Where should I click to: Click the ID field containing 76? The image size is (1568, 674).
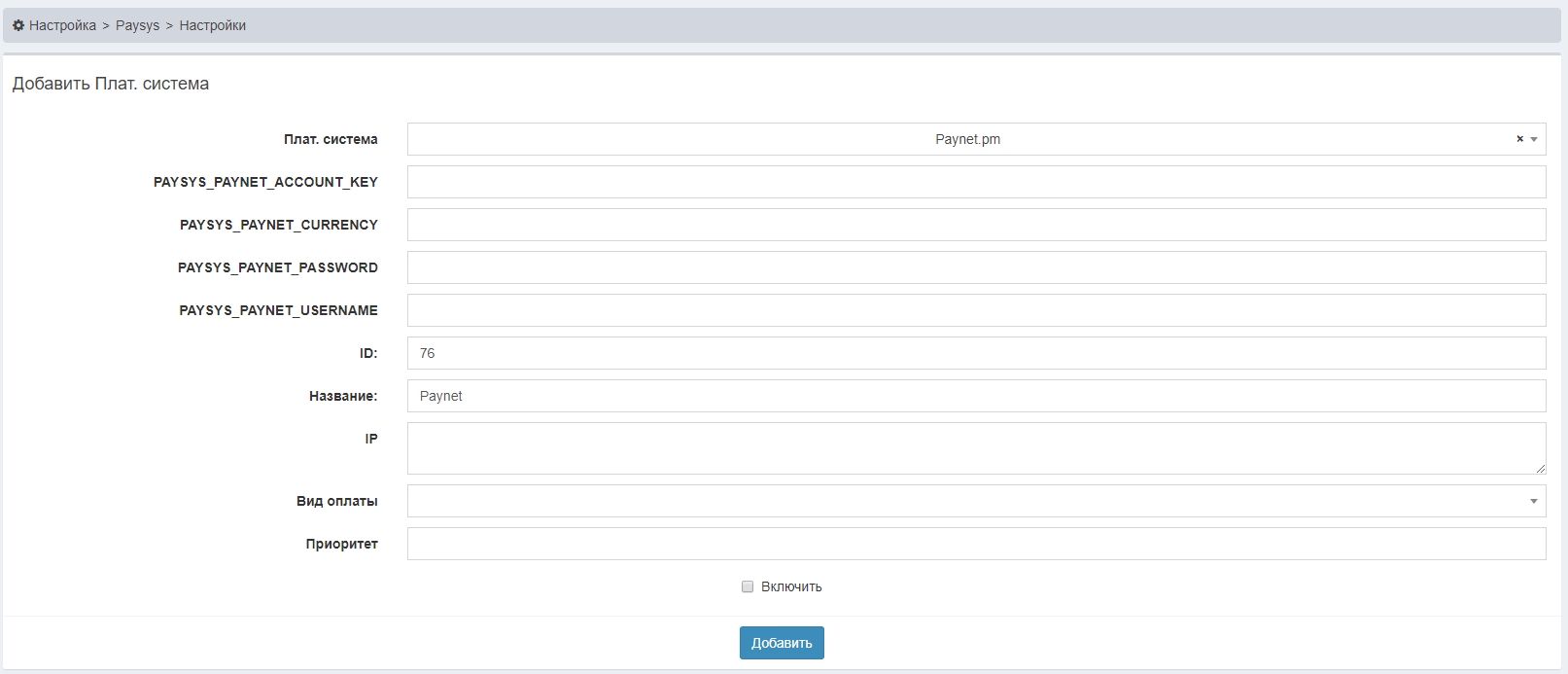[x=976, y=353]
